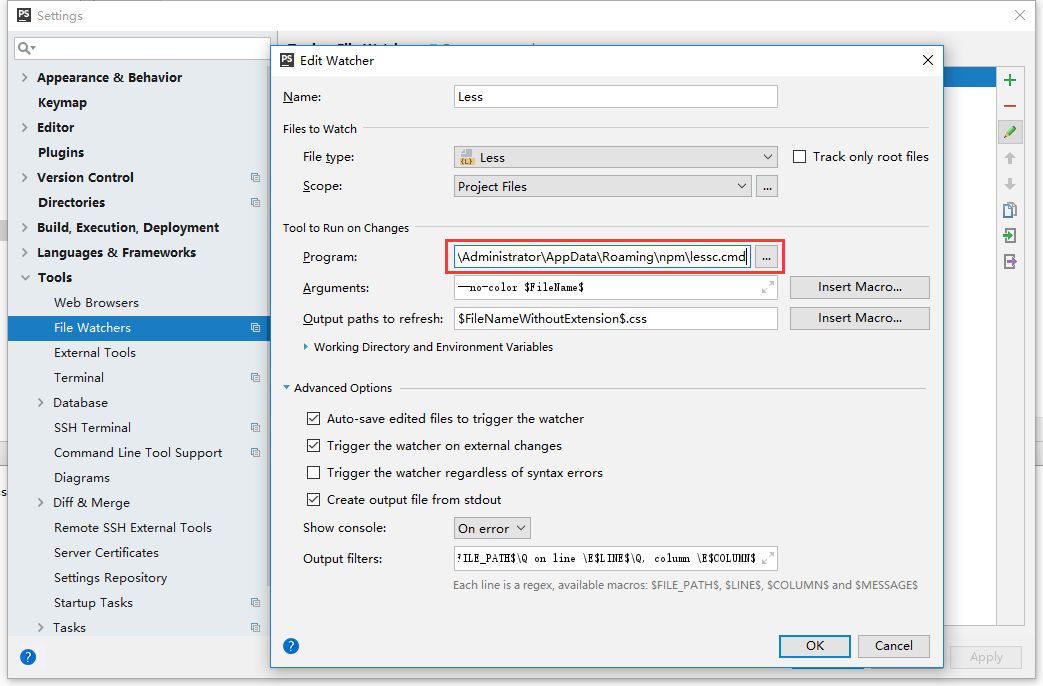Enable Track only root files checkbox
This screenshot has height=686, width=1043.
pos(799,157)
